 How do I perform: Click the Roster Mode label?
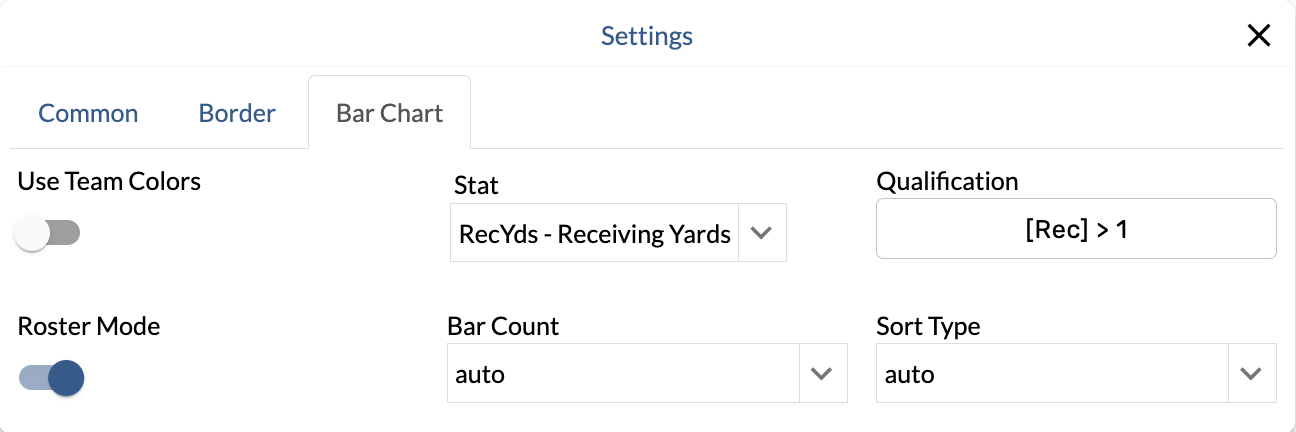pos(89,325)
